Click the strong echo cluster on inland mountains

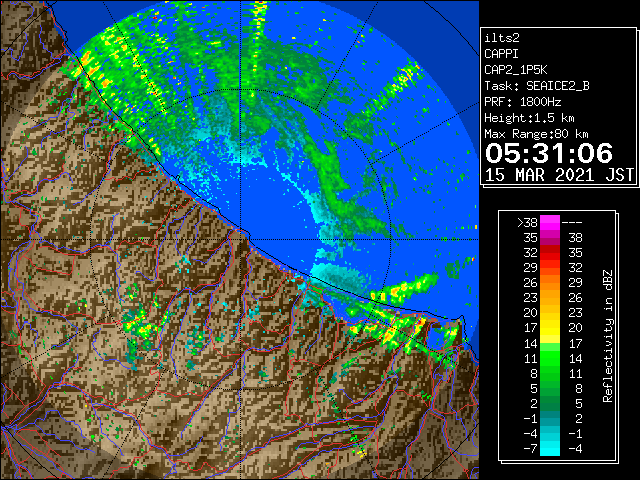pyautogui.click(x=140, y=323)
